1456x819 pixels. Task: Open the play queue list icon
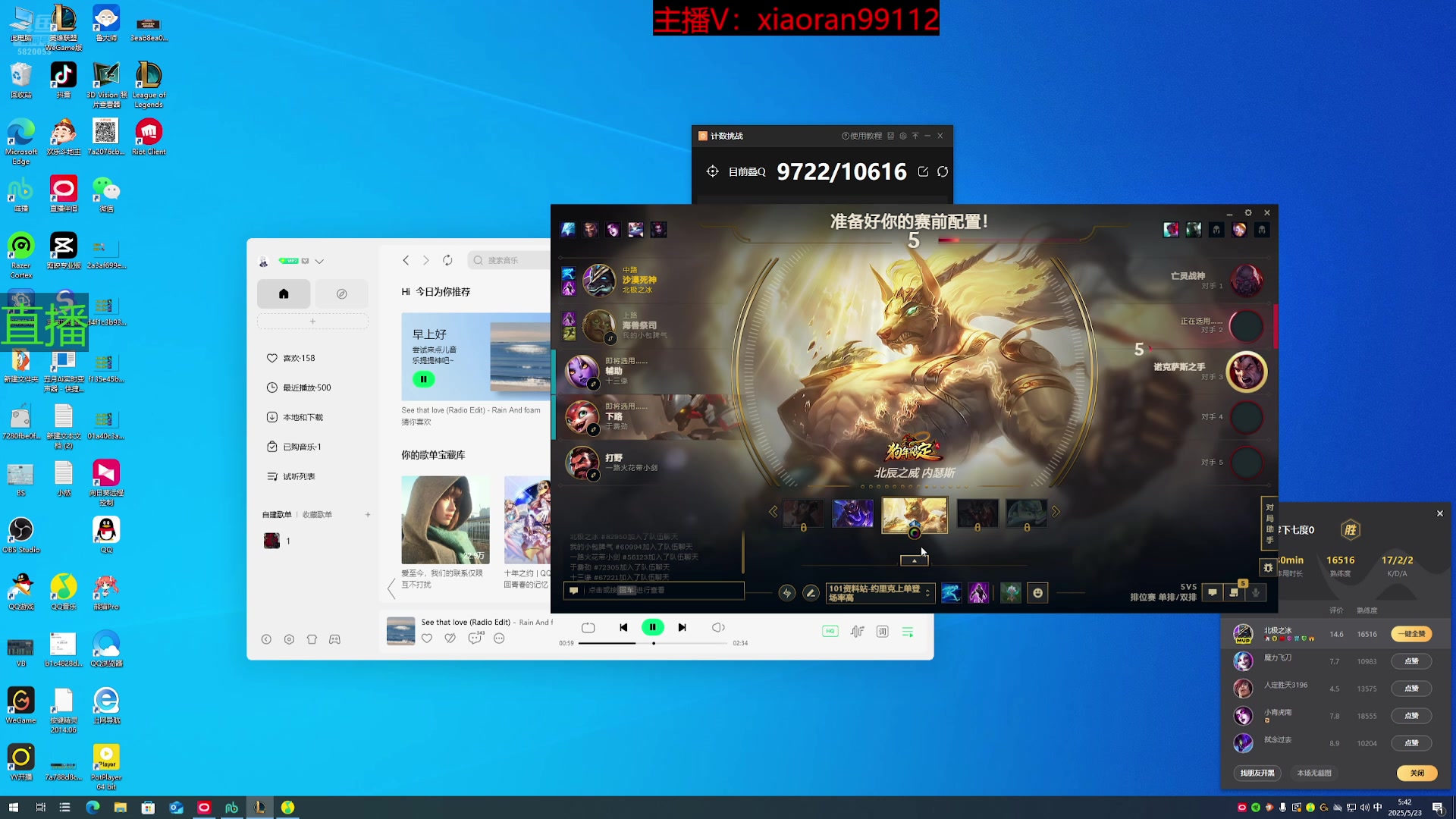click(908, 631)
